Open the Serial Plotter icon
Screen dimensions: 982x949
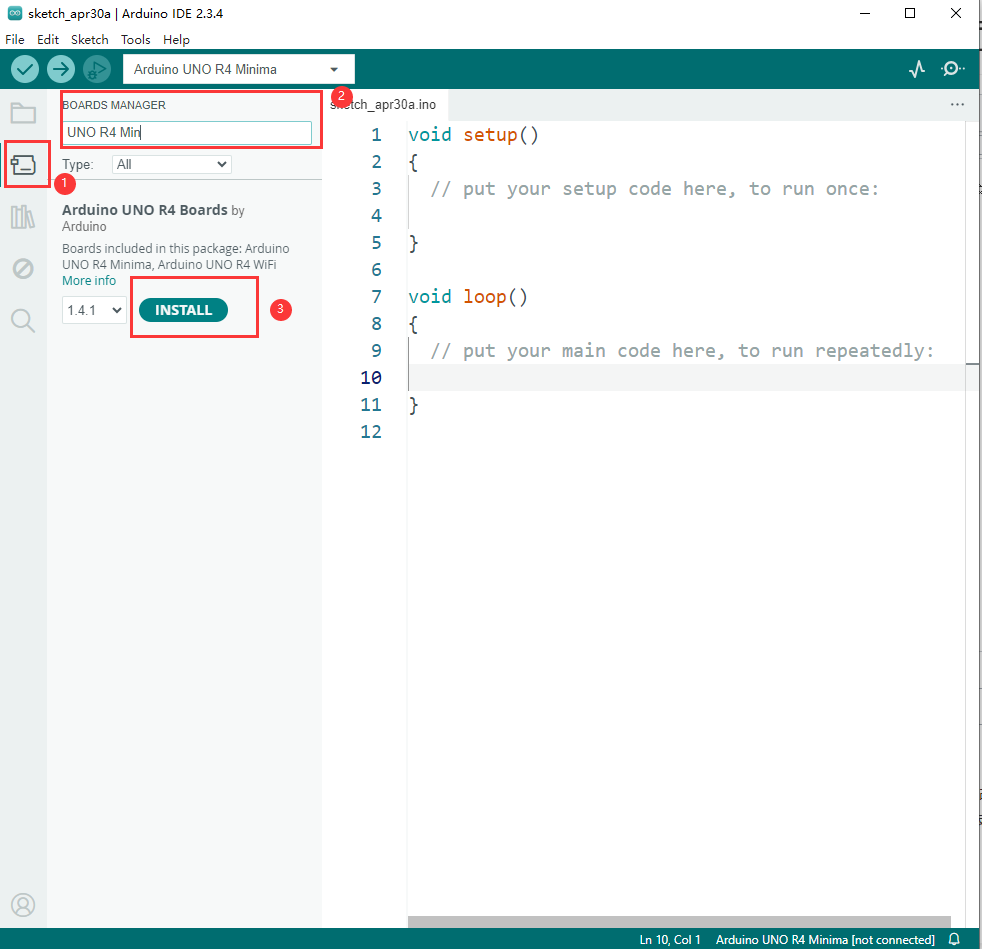point(917,69)
